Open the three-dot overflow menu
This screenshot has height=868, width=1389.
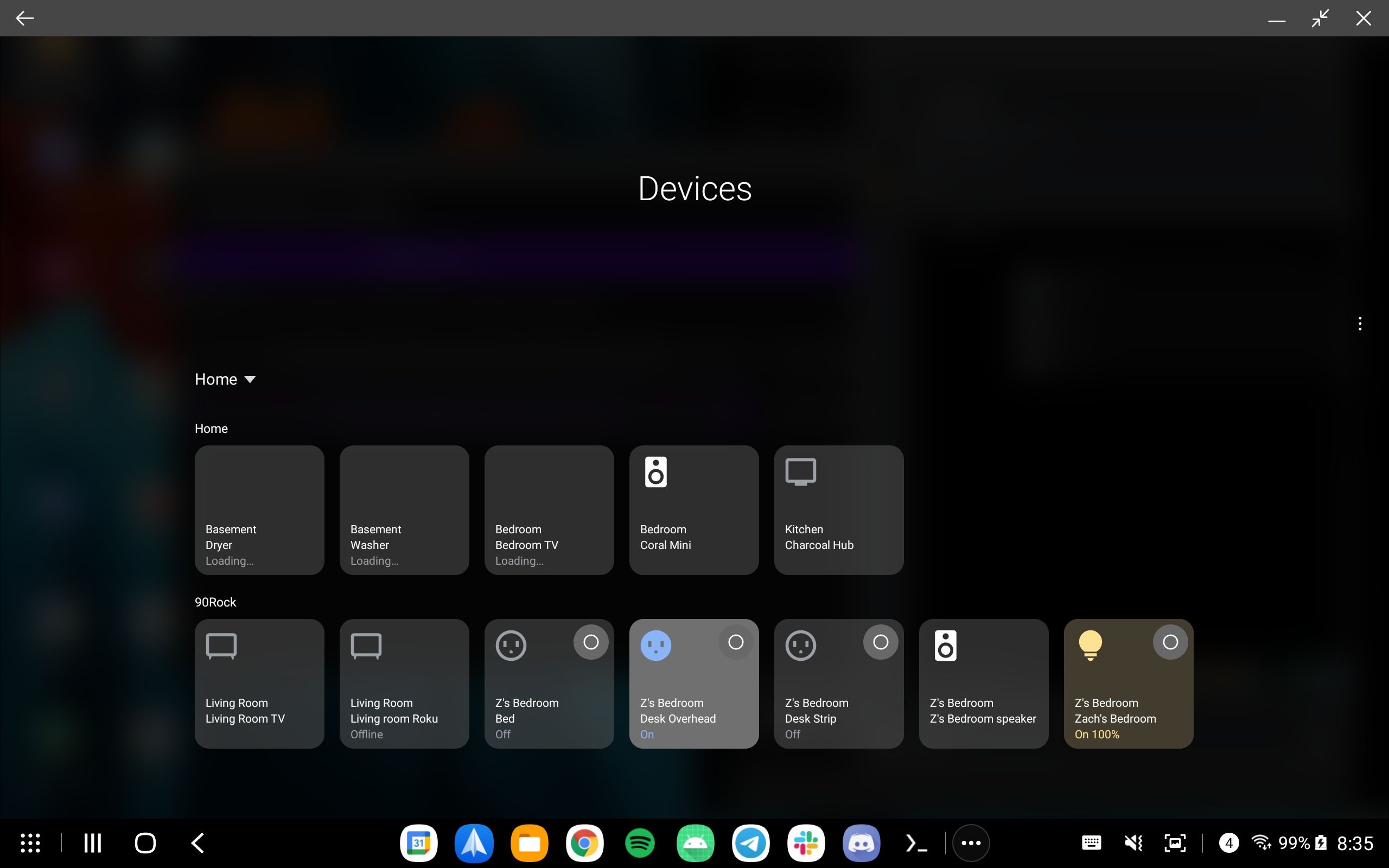1360,323
